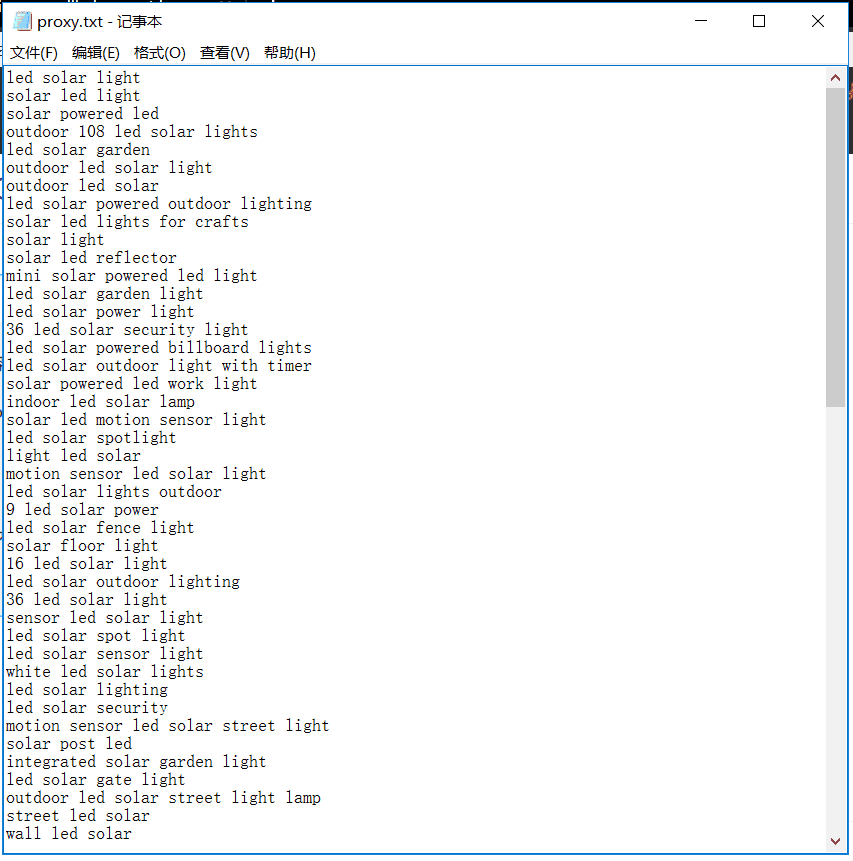Image resolution: width=853 pixels, height=861 pixels.
Task: Click line 'solar led lights for crafts'
Action: [127, 222]
